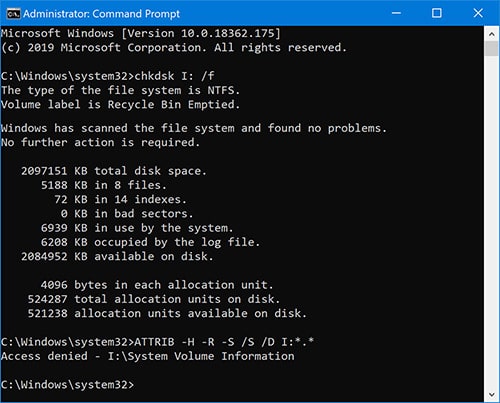Click the '4096 bytes in each allocation unit' line
Image resolution: width=500 pixels, height=403 pixels.
(x=157, y=285)
